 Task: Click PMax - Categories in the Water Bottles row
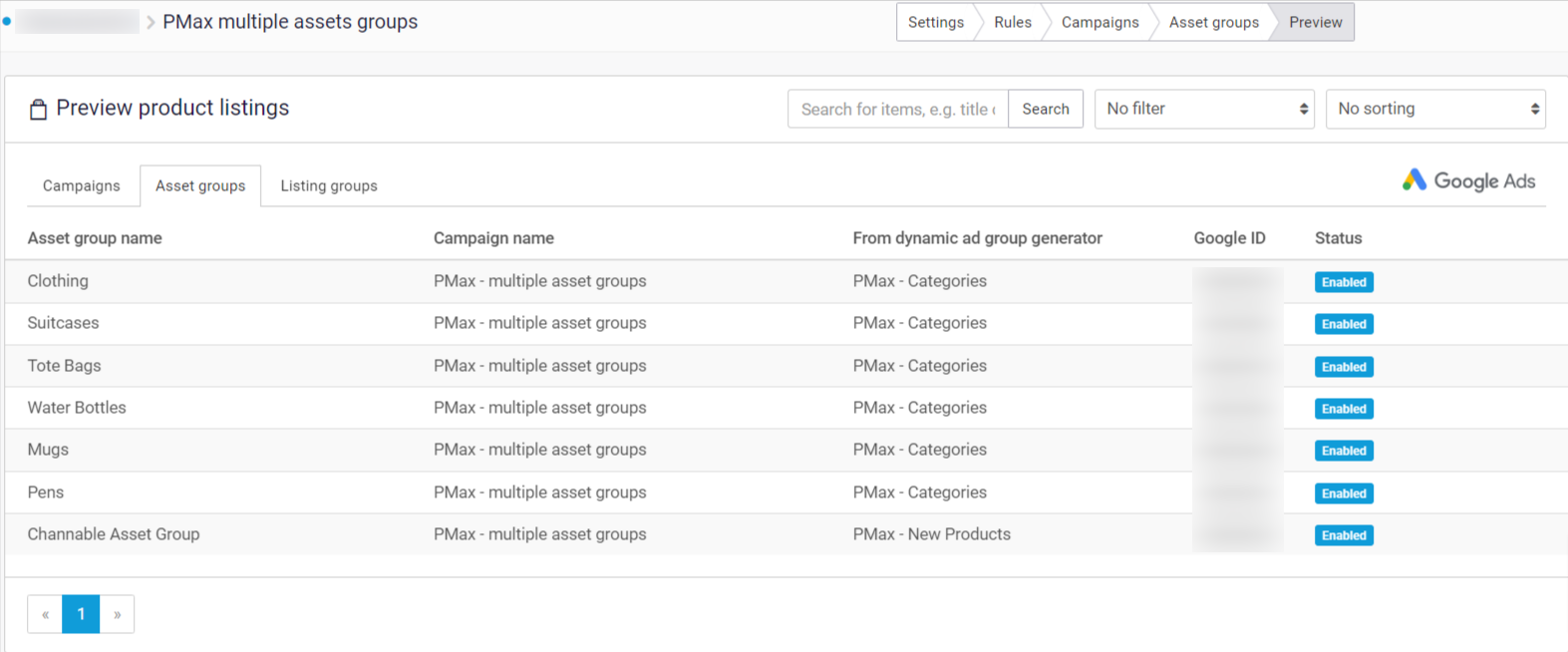coord(920,408)
